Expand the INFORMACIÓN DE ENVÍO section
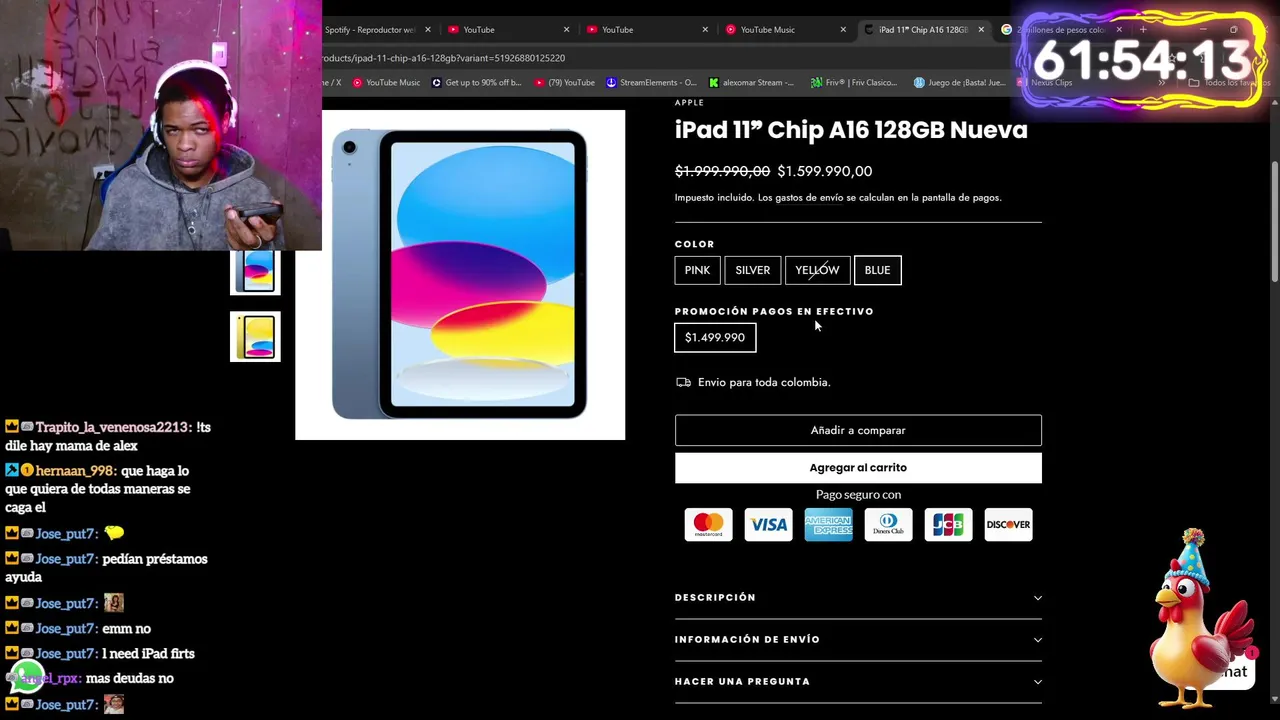 [858, 640]
